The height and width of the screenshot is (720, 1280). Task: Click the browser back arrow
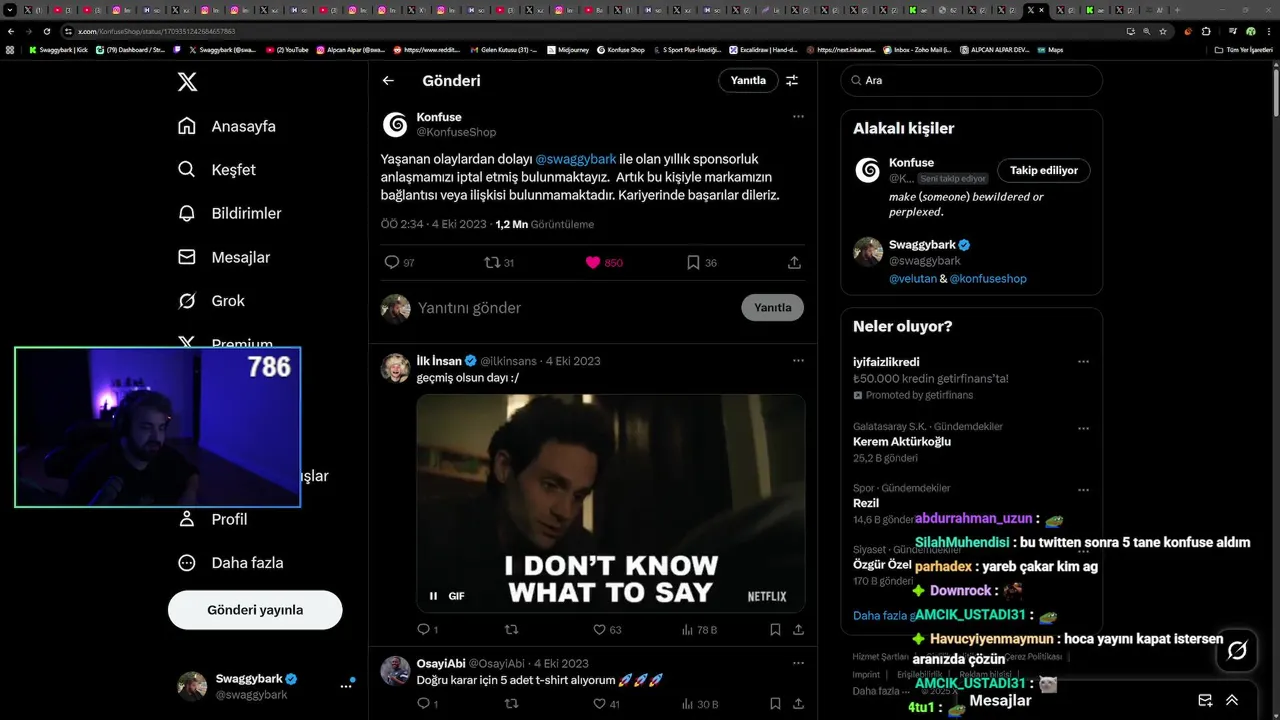(x=11, y=31)
